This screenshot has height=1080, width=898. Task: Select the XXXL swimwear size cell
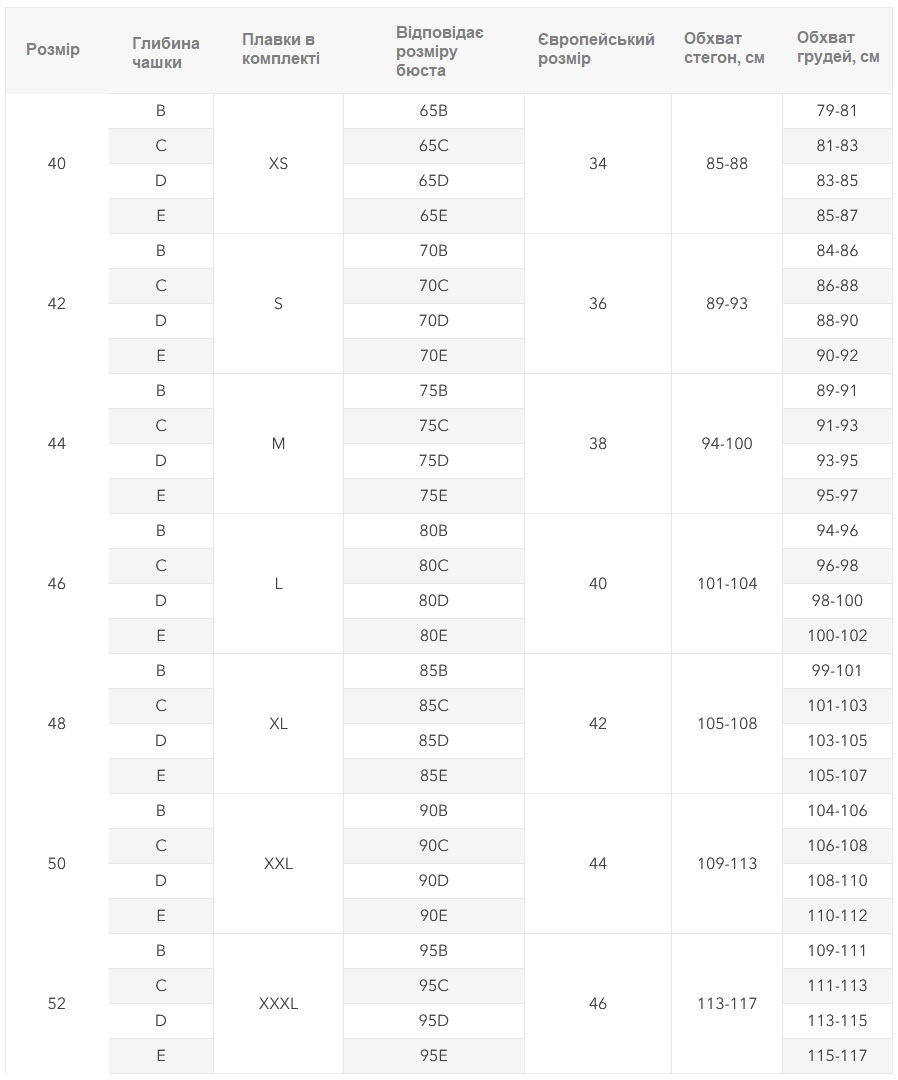[278, 1004]
